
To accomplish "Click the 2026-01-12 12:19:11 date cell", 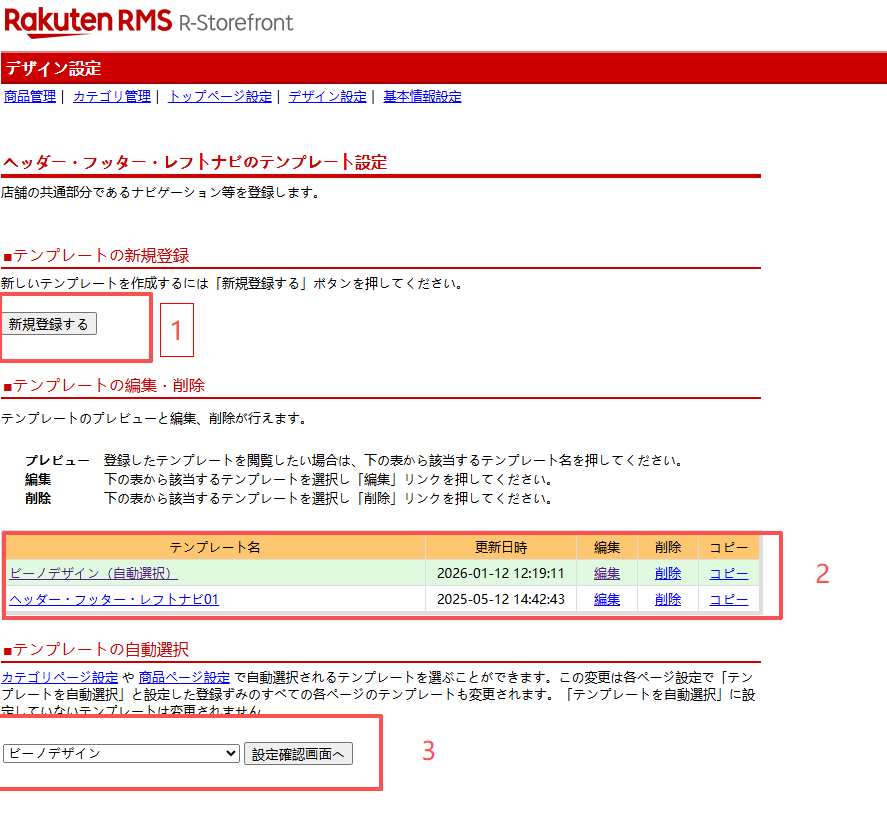I will (x=501, y=573).
